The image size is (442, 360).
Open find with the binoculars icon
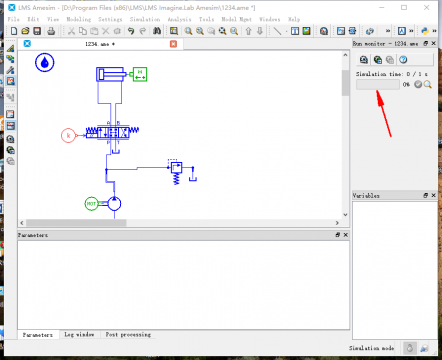click(x=157, y=31)
